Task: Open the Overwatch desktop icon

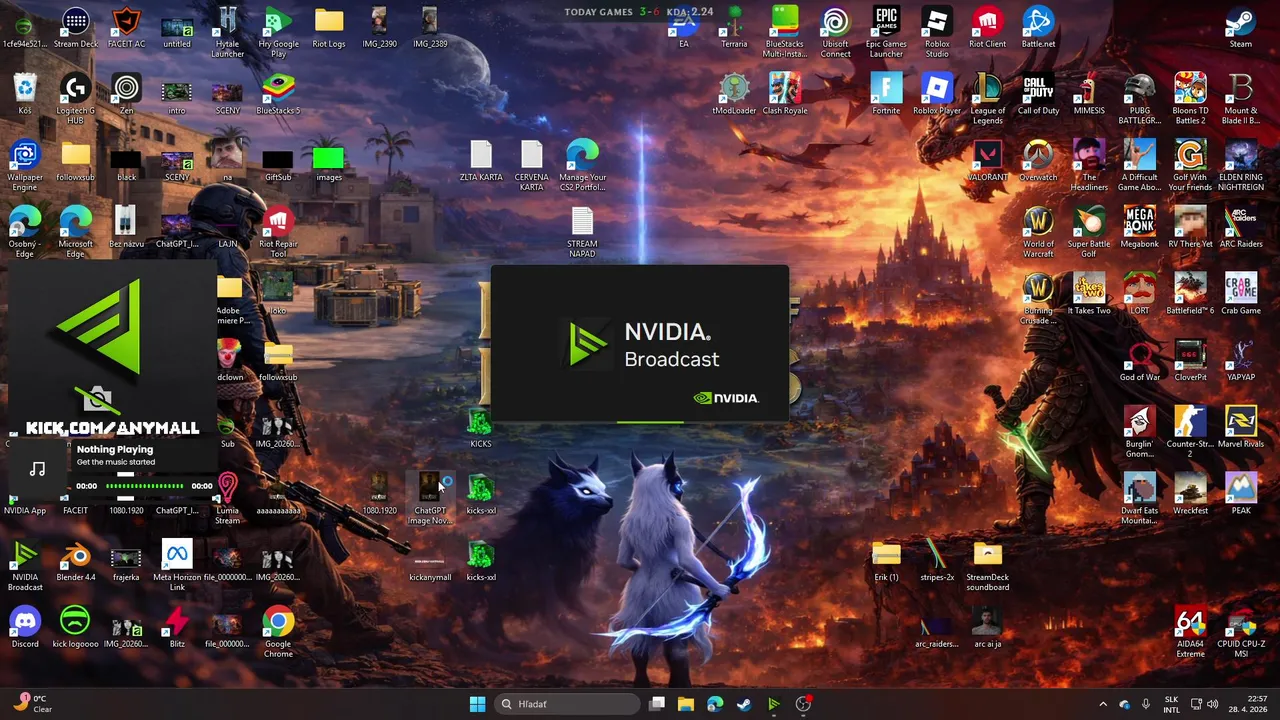Action: [1038, 162]
